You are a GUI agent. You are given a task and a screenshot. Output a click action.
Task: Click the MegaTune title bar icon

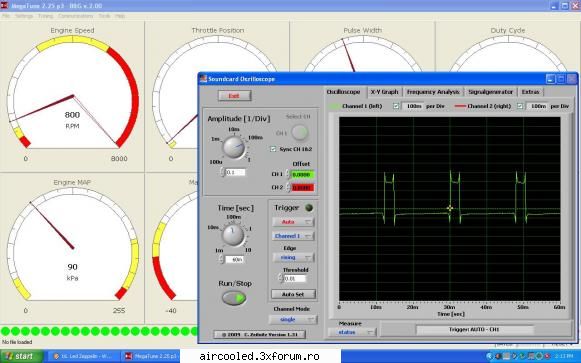coord(4,6)
